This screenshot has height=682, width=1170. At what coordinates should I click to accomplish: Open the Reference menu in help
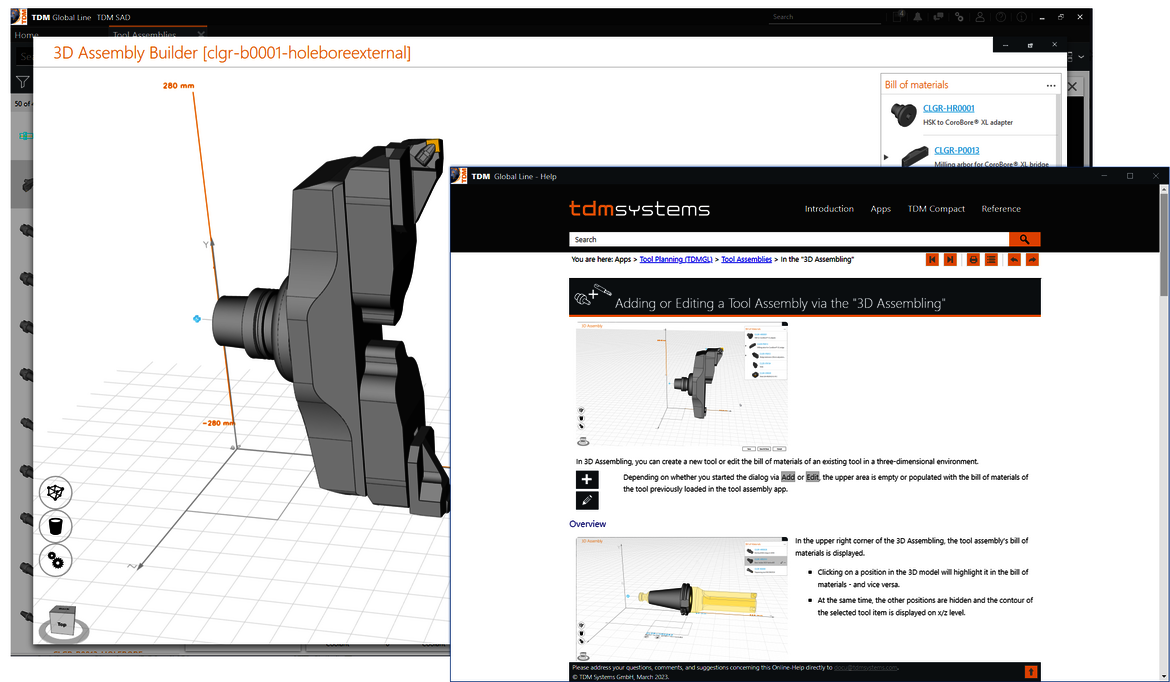1000,209
